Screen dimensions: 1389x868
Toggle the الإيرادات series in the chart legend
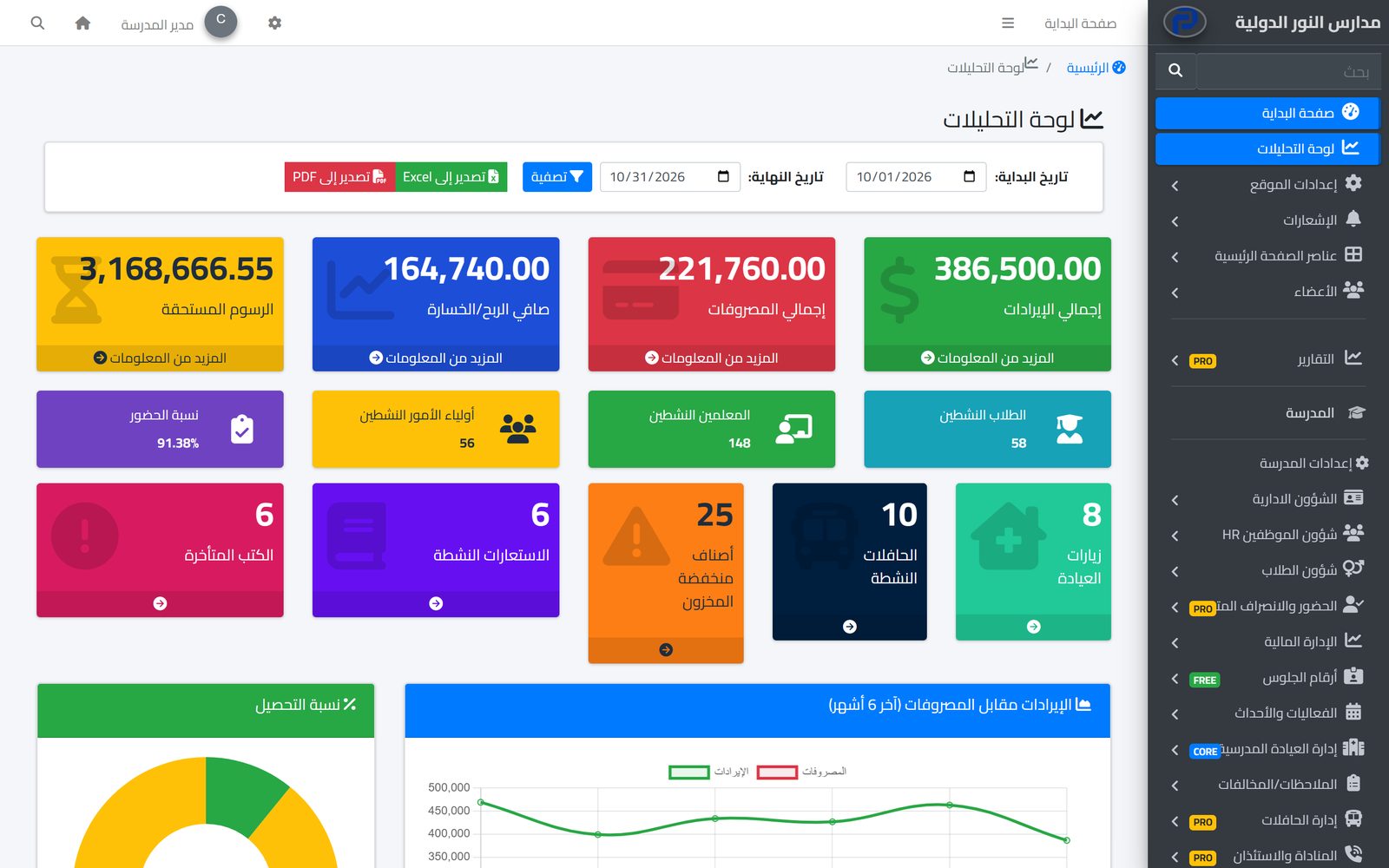point(708,772)
